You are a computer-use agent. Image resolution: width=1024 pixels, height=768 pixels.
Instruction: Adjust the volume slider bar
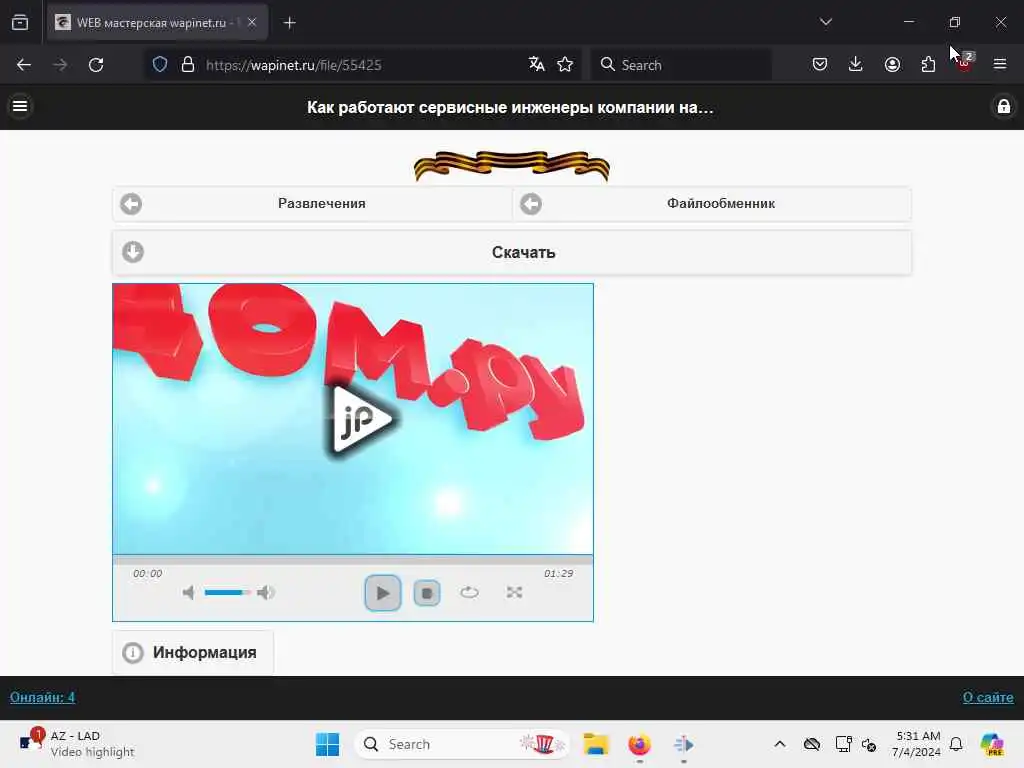[227, 592]
